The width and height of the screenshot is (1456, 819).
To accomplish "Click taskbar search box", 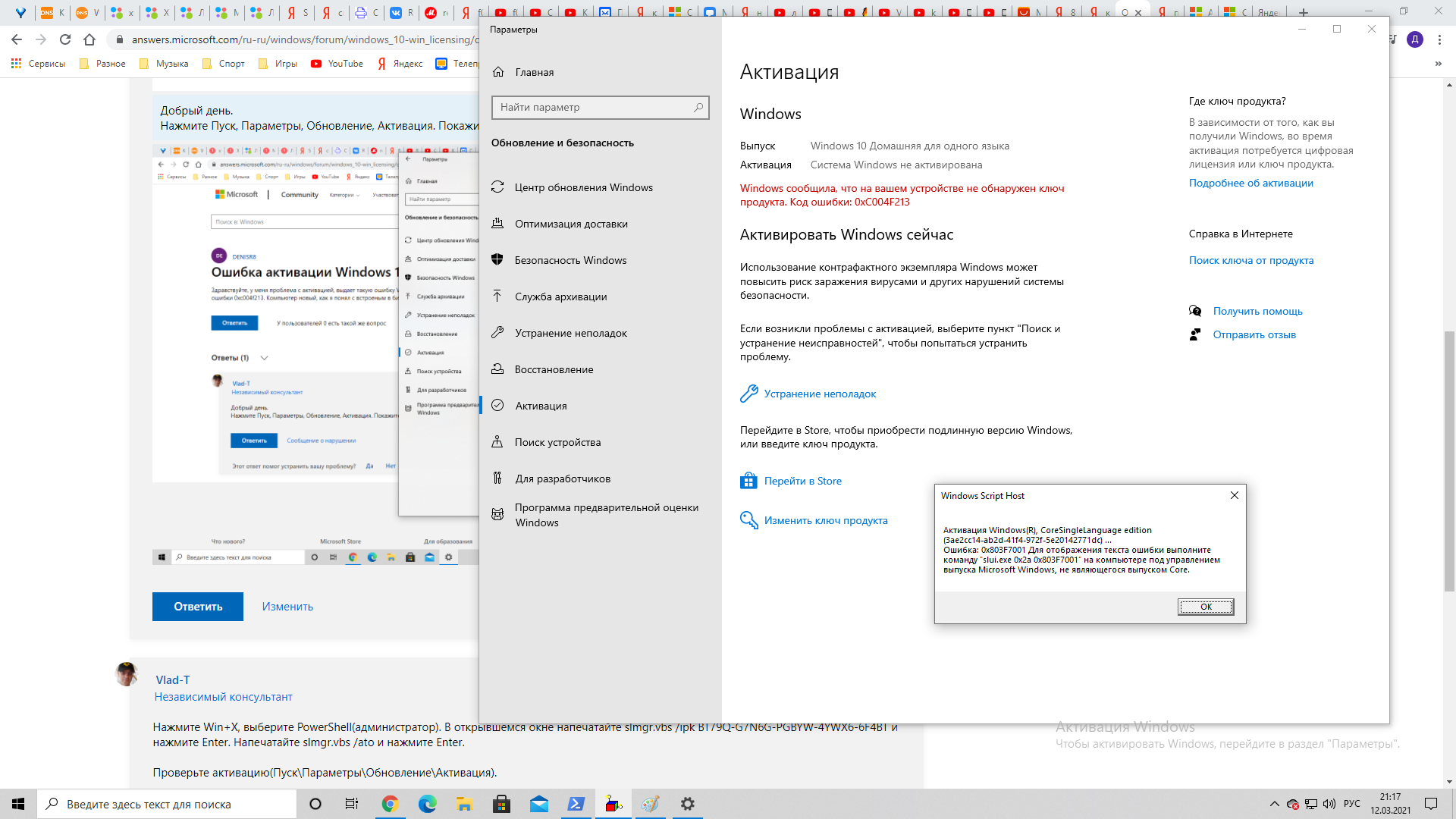I will point(167,804).
